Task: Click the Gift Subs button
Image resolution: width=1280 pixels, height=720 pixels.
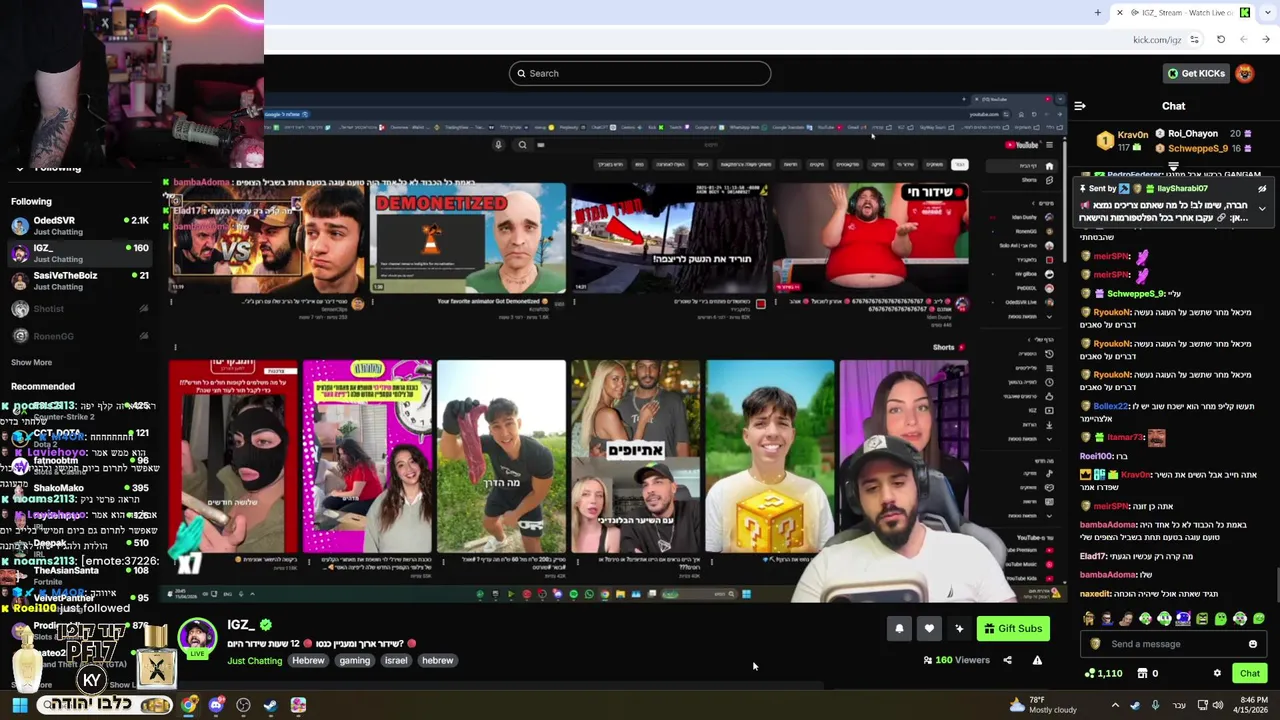Action: (1013, 629)
